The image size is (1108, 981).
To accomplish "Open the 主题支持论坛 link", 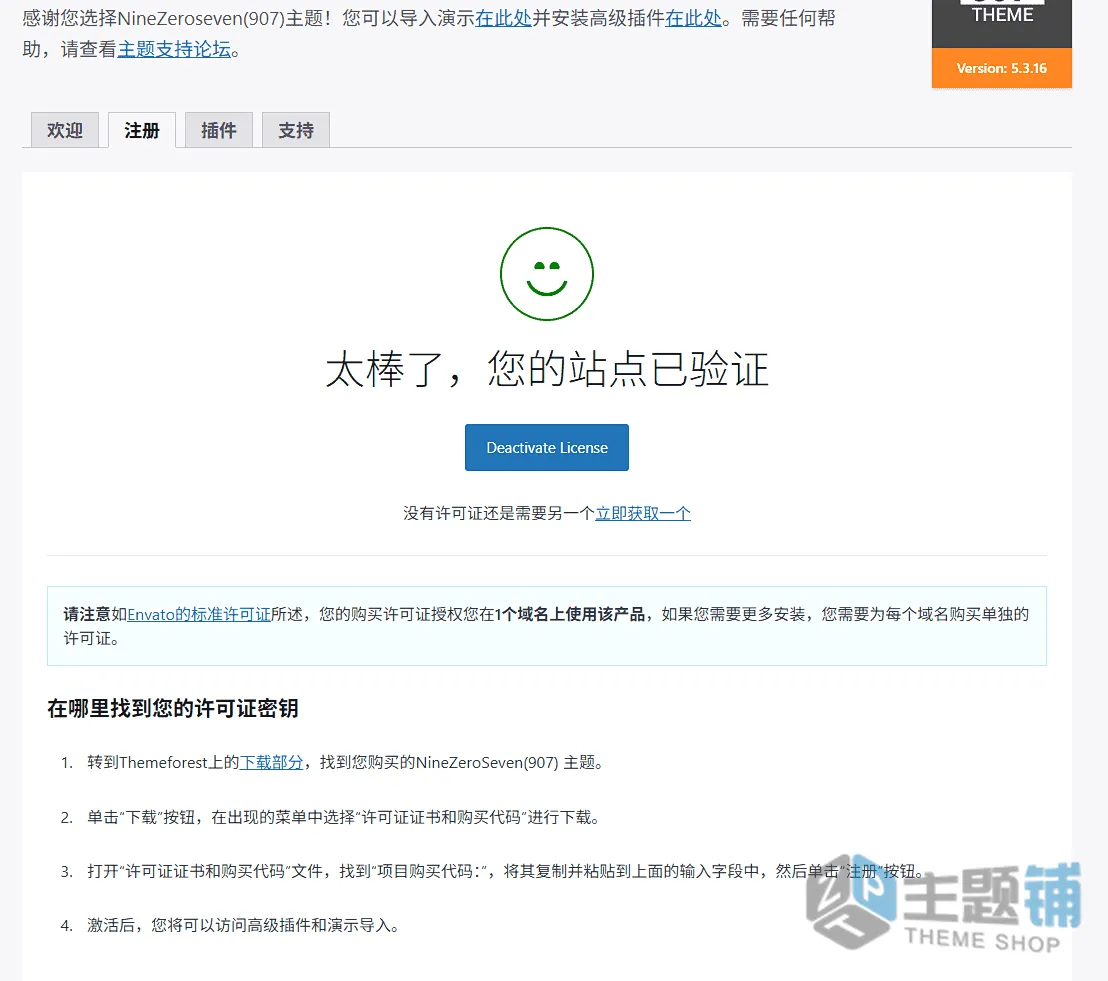I will point(175,49).
